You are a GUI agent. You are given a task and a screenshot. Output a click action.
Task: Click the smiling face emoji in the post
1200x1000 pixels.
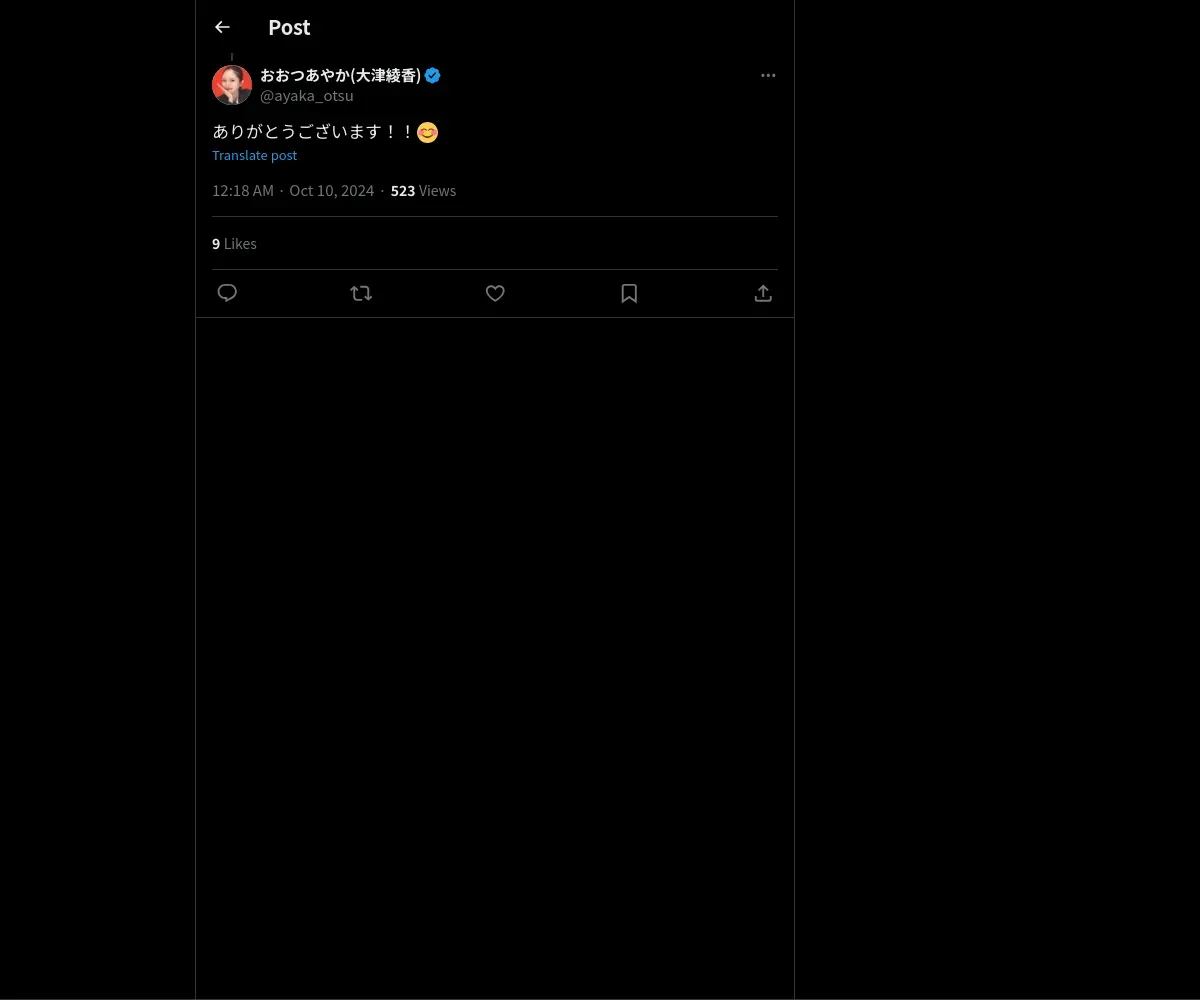[427, 132]
